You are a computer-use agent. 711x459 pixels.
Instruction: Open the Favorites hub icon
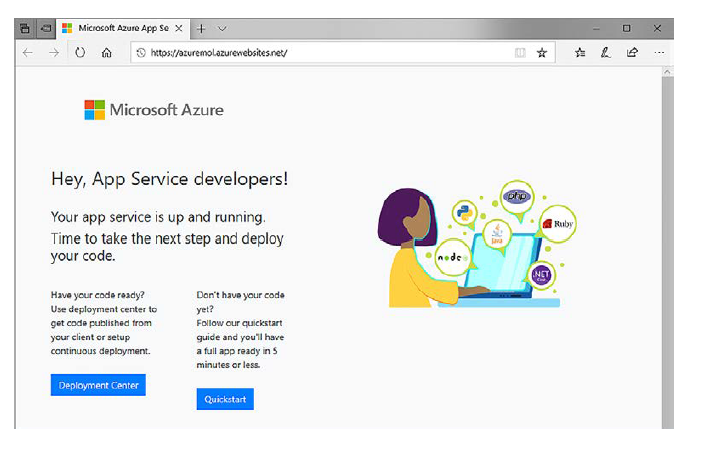[x=580, y=53]
